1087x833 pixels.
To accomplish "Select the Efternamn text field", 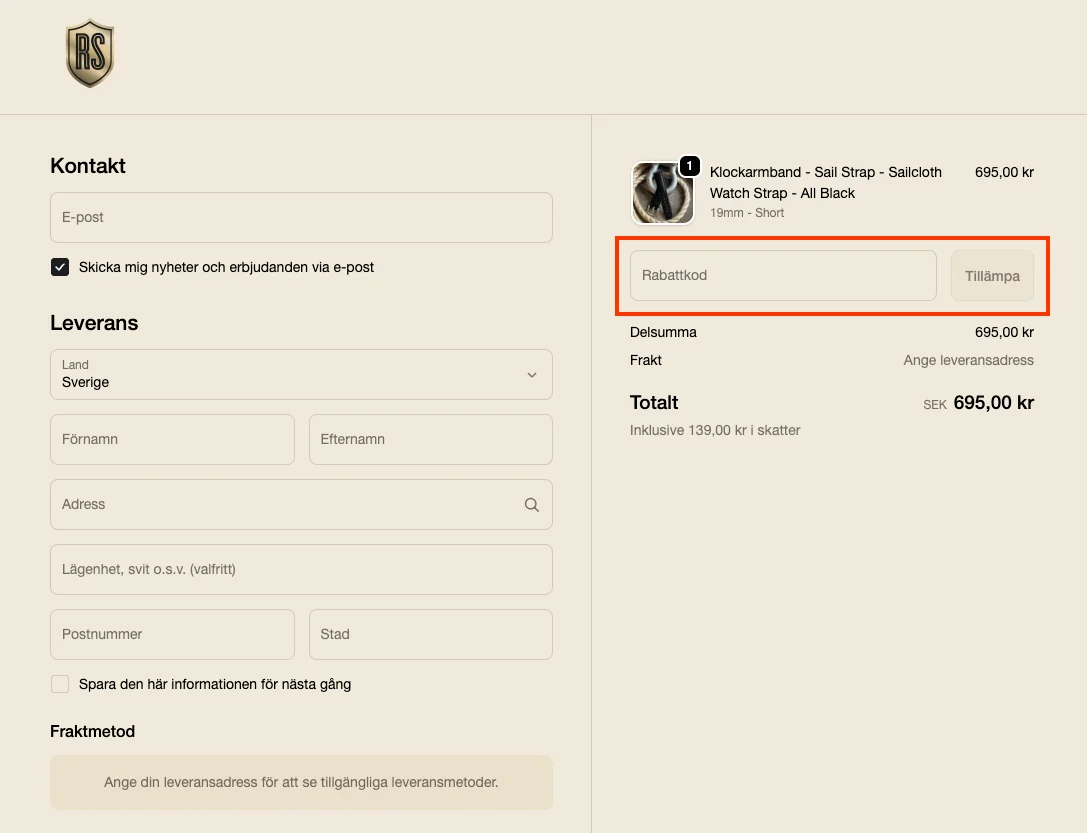I will point(430,440).
